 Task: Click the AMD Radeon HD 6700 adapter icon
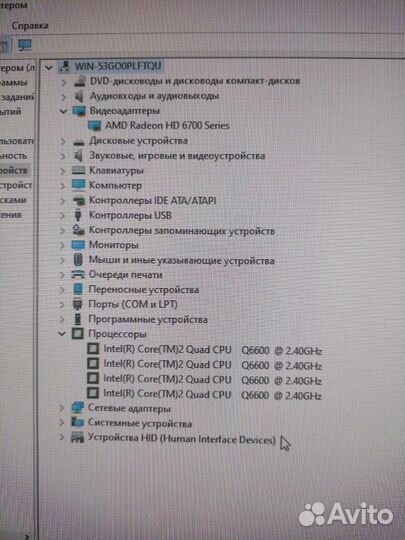click(x=95, y=126)
